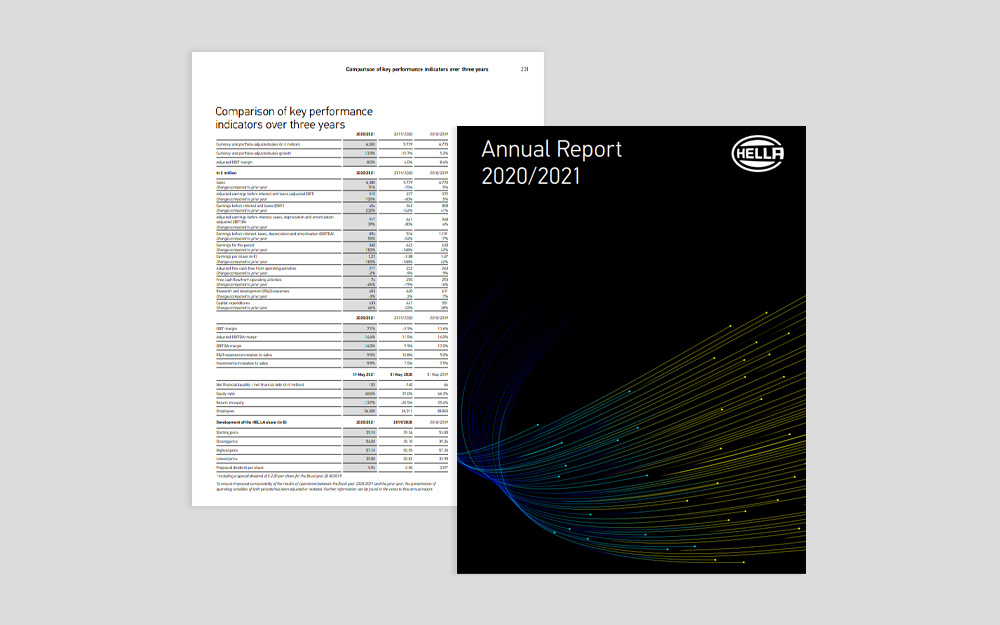Viewport: 1000px width, 625px height.
Task: Click the HELLA logo on the cover
Action: (759, 154)
